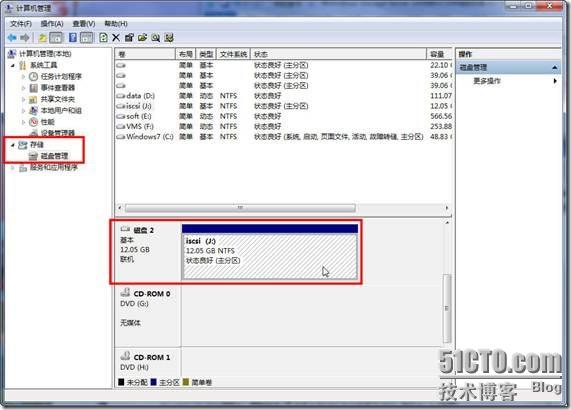The height and width of the screenshot is (410, 571).
Task: Sort by the 文件系统 column header
Action: 233,54
